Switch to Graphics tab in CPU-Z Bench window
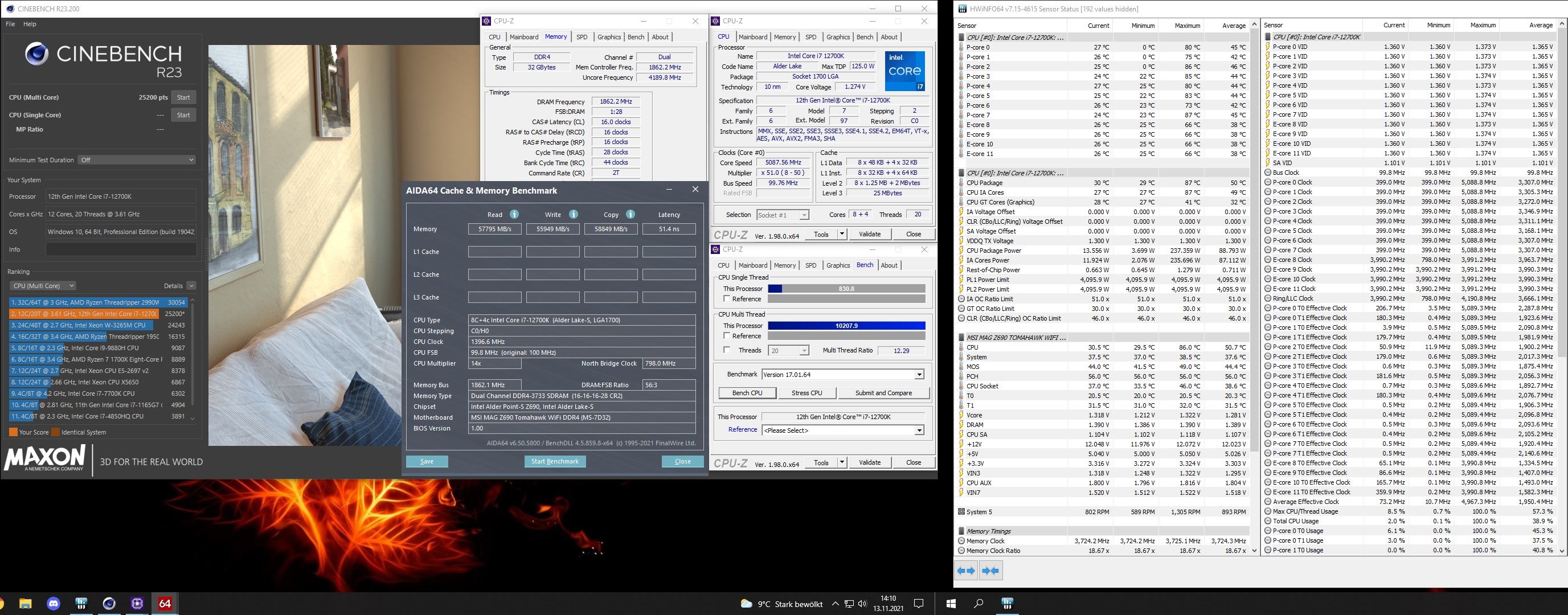 click(x=838, y=265)
